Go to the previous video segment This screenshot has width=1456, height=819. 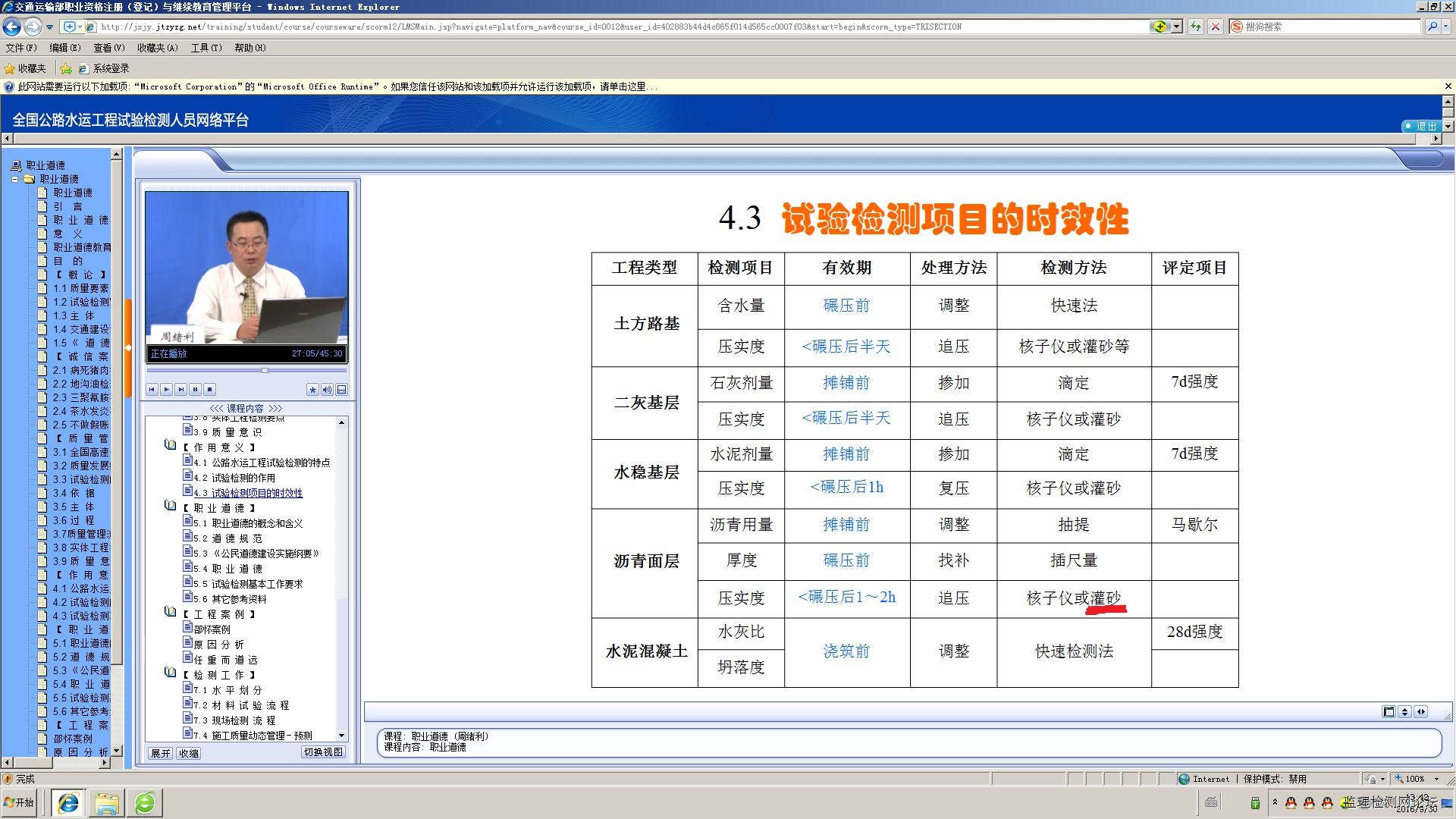click(152, 390)
